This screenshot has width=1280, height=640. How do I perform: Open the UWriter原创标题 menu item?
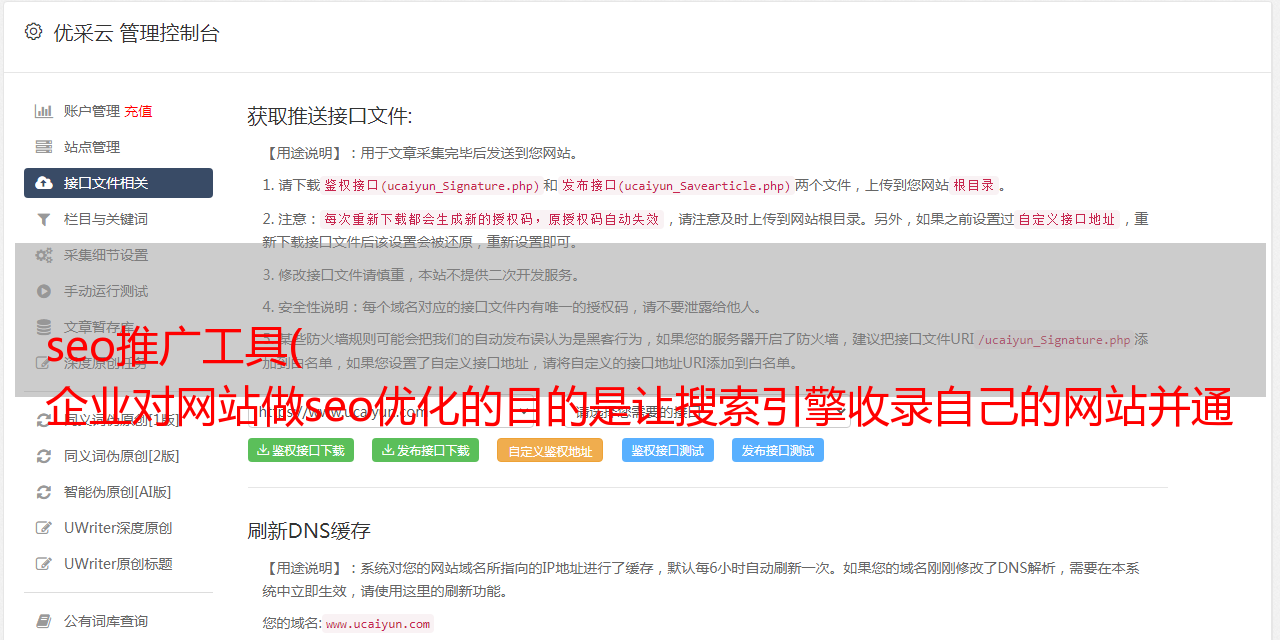pyautogui.click(x=118, y=564)
